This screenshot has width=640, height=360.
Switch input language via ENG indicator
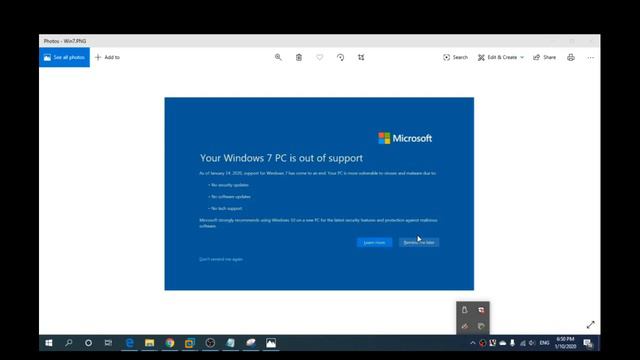tap(544, 343)
